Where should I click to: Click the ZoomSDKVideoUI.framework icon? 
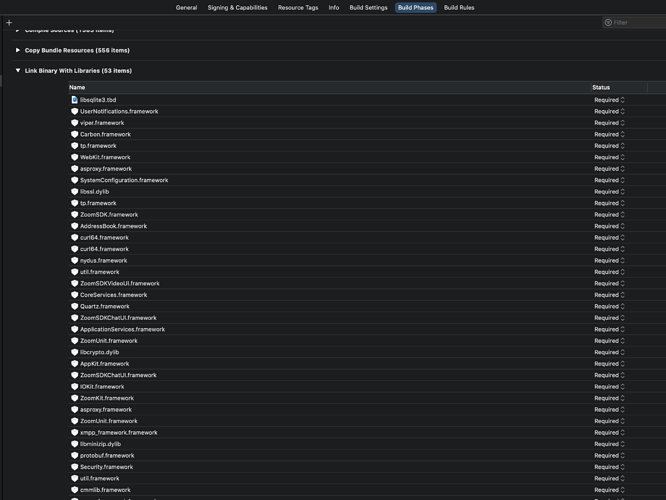coord(75,283)
